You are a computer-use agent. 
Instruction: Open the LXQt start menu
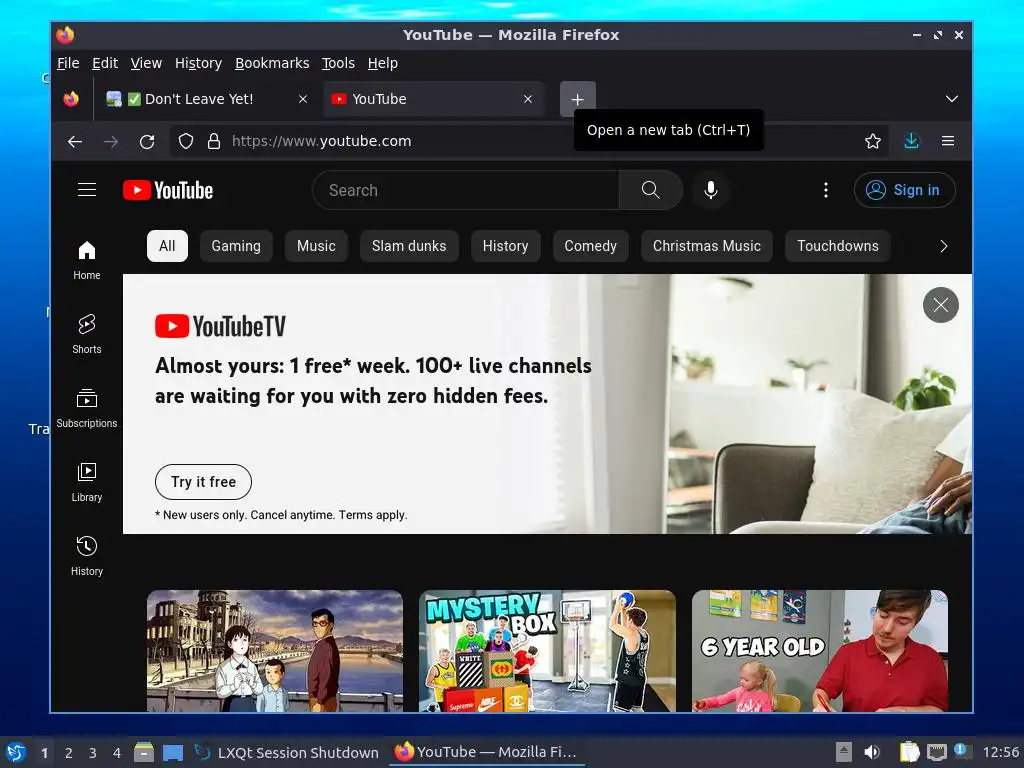[16, 752]
